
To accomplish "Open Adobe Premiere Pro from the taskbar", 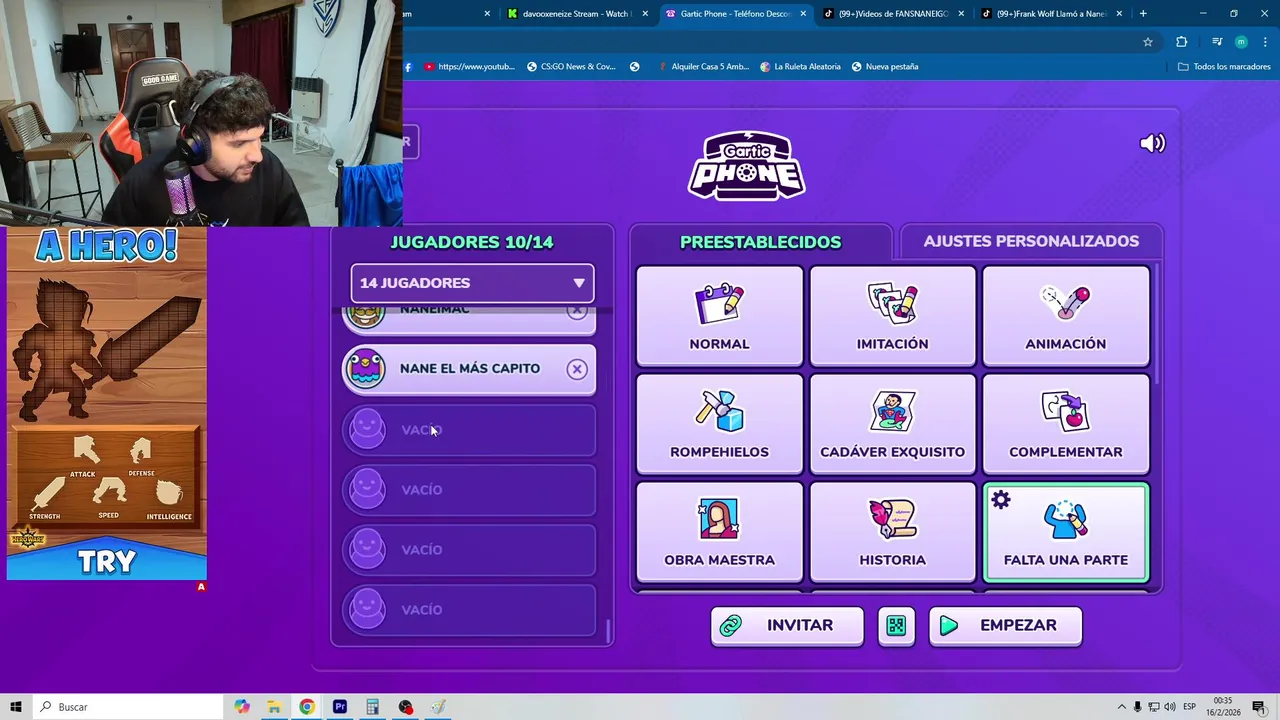I will (340, 707).
